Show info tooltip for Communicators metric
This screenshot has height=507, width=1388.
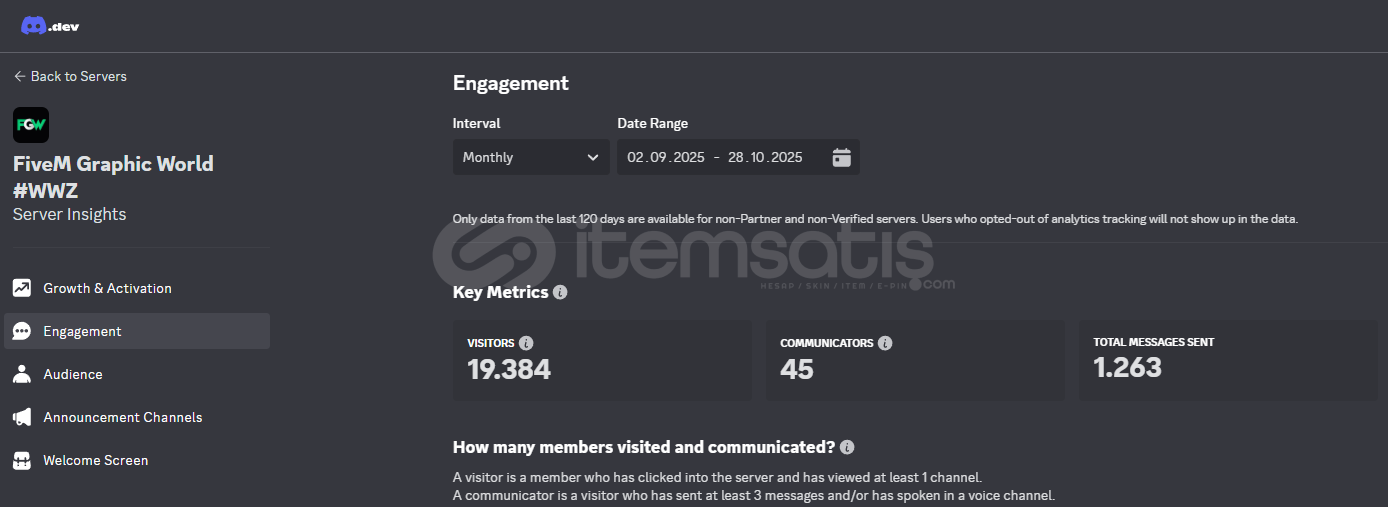pos(885,343)
